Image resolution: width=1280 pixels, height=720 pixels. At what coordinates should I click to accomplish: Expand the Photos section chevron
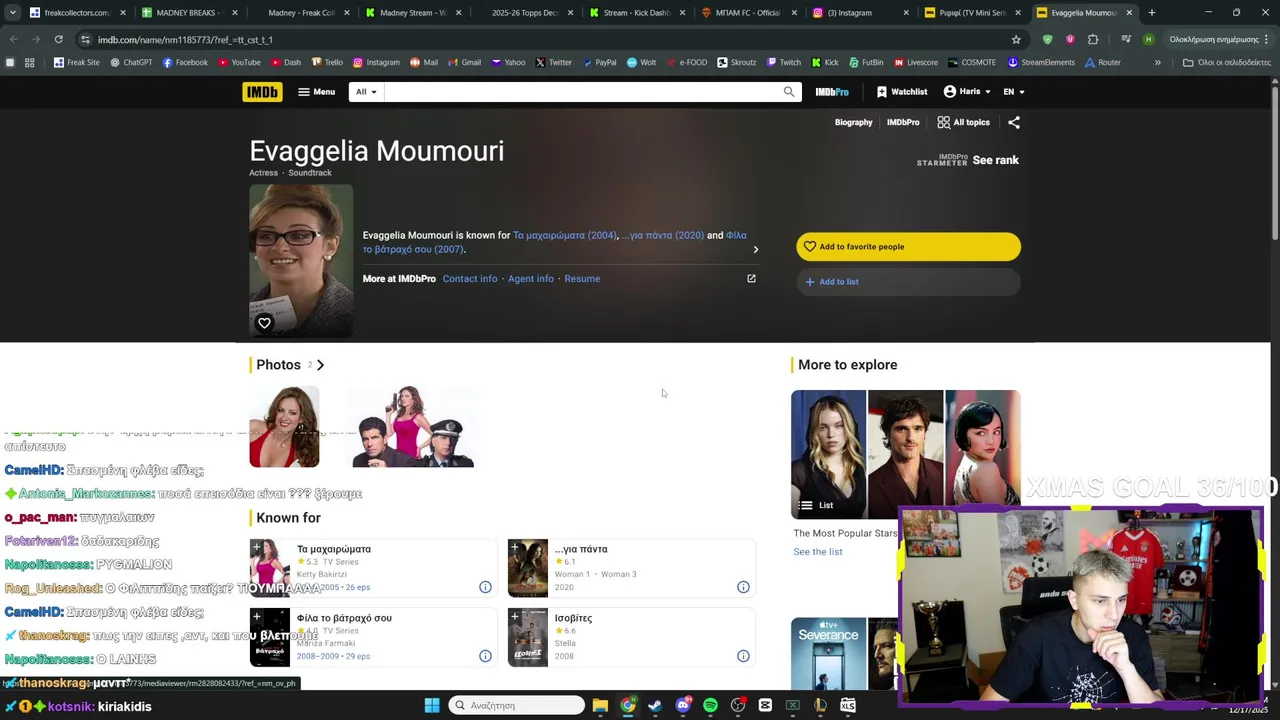[320, 365]
